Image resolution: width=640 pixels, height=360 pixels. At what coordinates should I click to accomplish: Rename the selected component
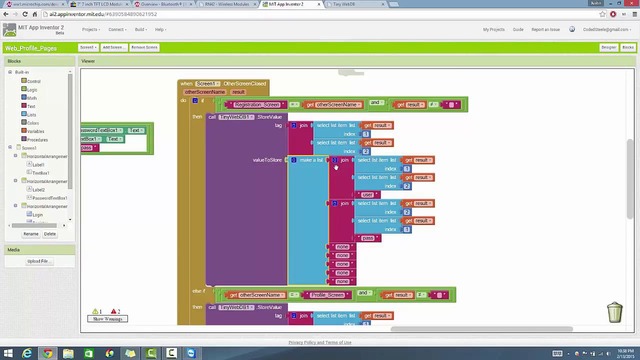(31, 234)
